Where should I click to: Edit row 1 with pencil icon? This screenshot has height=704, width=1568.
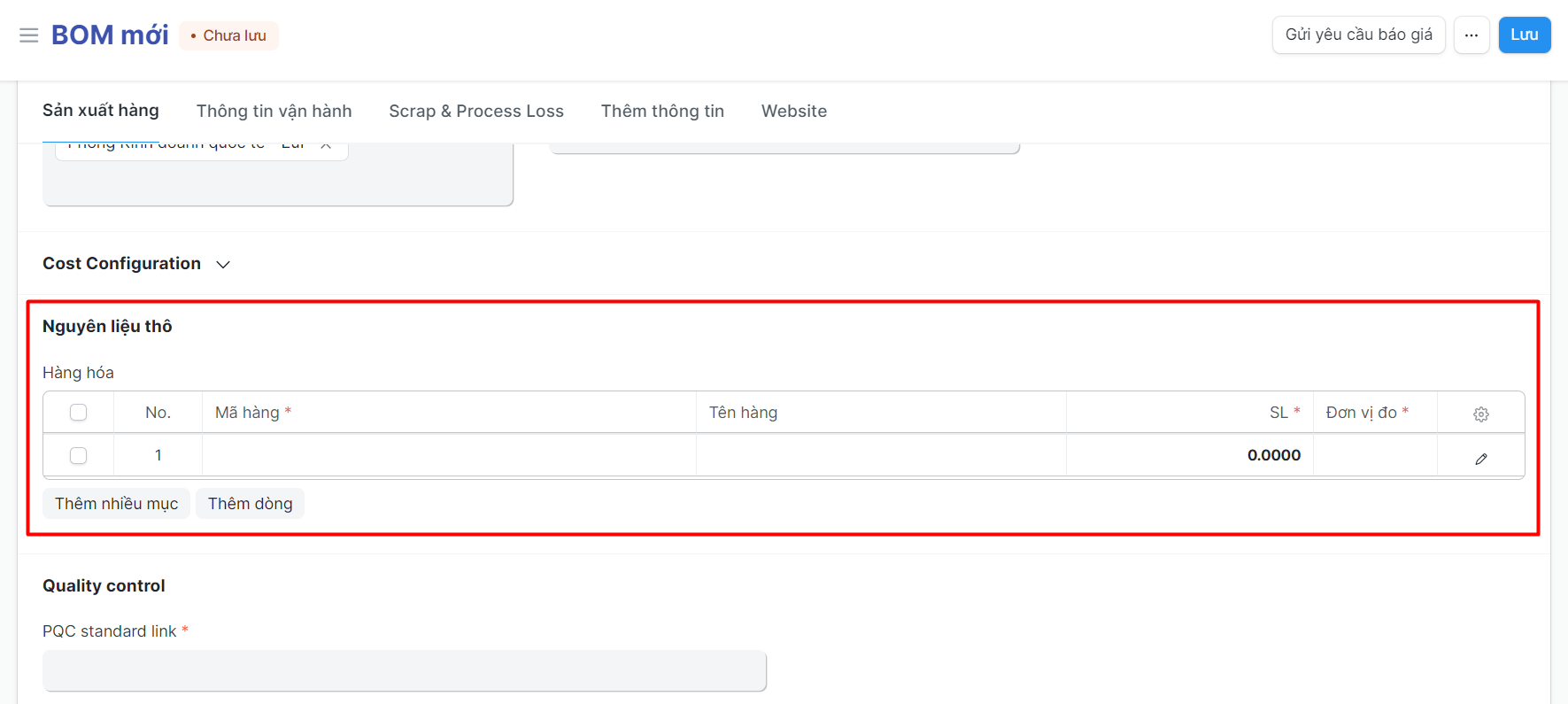[1480, 458]
